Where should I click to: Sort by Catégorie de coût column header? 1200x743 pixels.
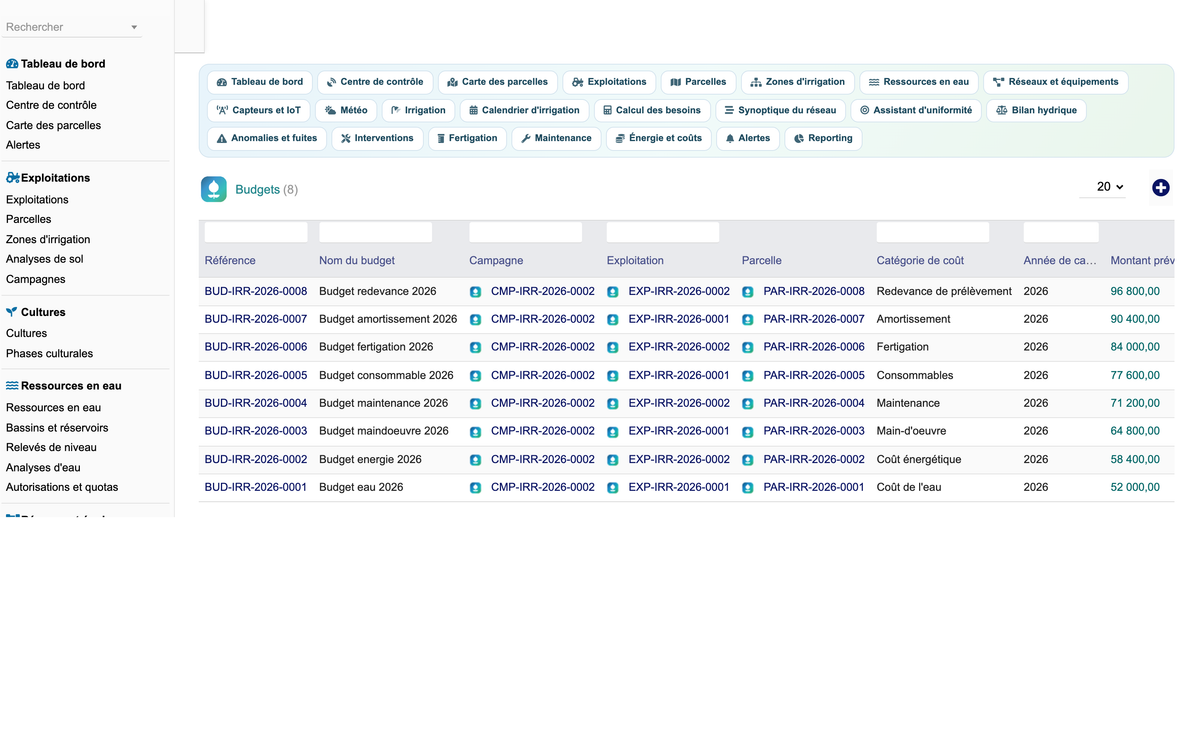920,261
